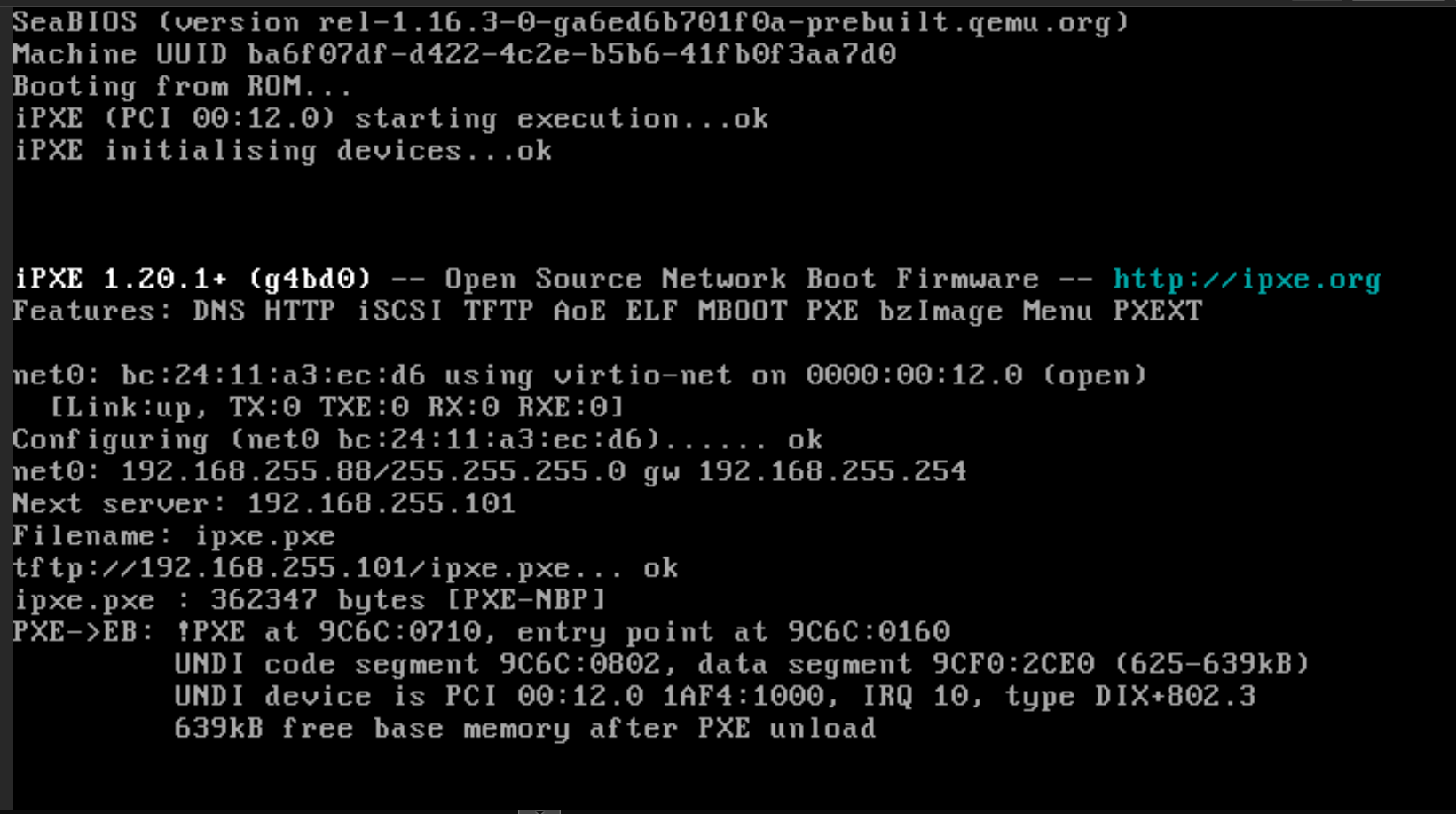Click the 'PXEXT' feature word
The image size is (1456, 814).
[x=1157, y=312]
